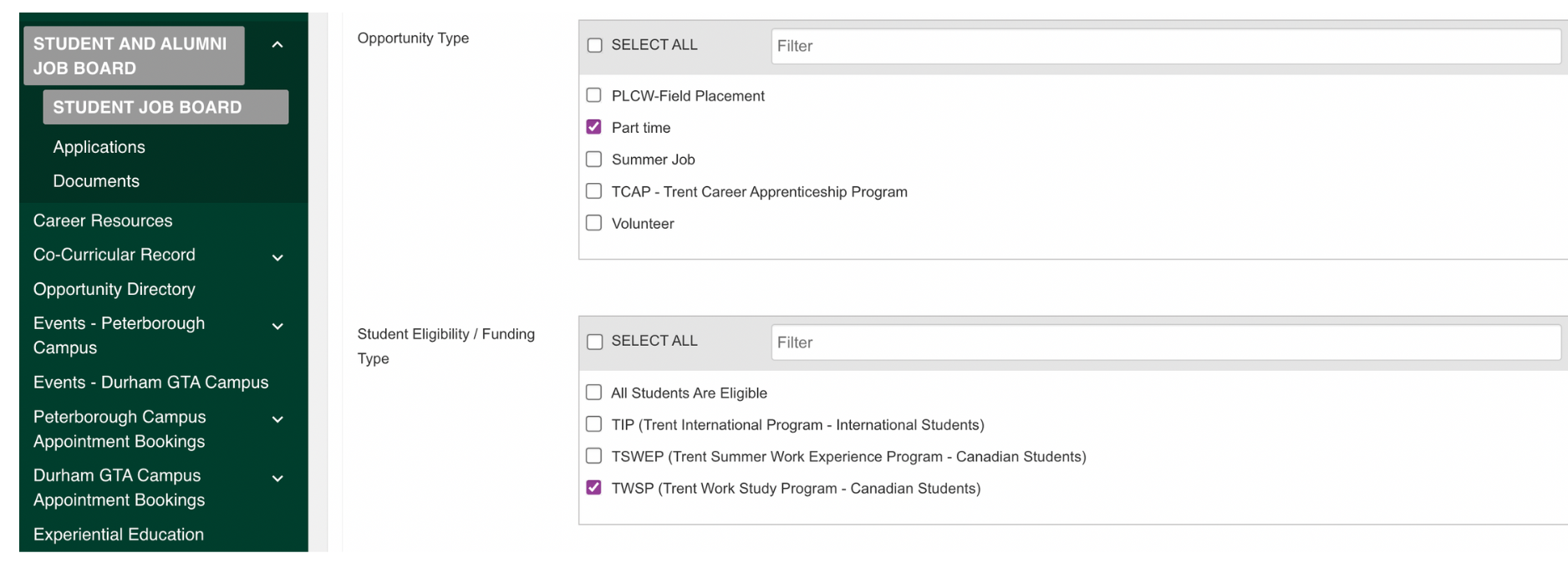Screen dimensions: 1568x563
Task: Uncheck the Part time opportunity type
Action: click(x=593, y=126)
